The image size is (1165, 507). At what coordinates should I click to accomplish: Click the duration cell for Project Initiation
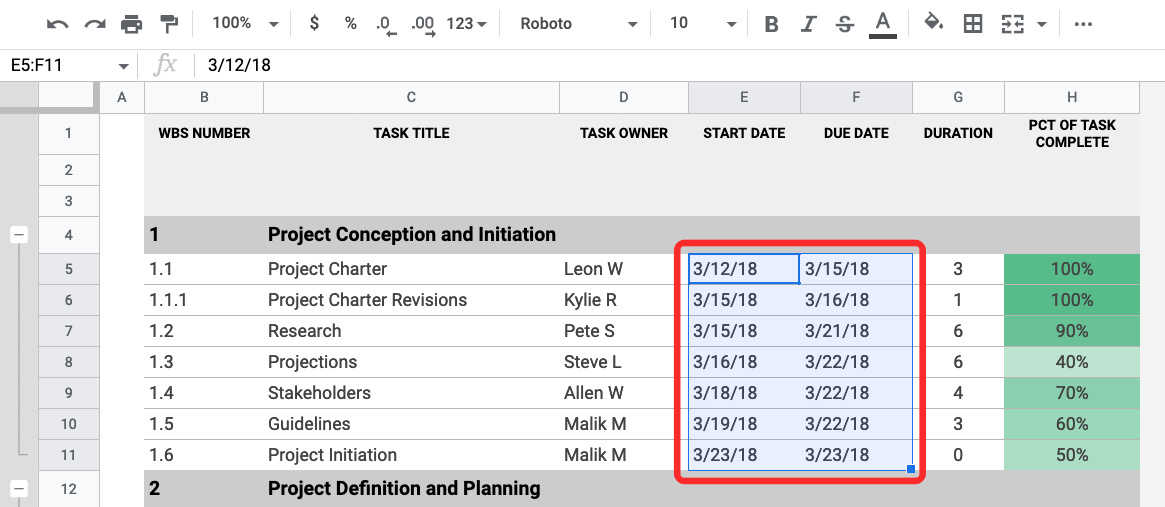pos(958,455)
